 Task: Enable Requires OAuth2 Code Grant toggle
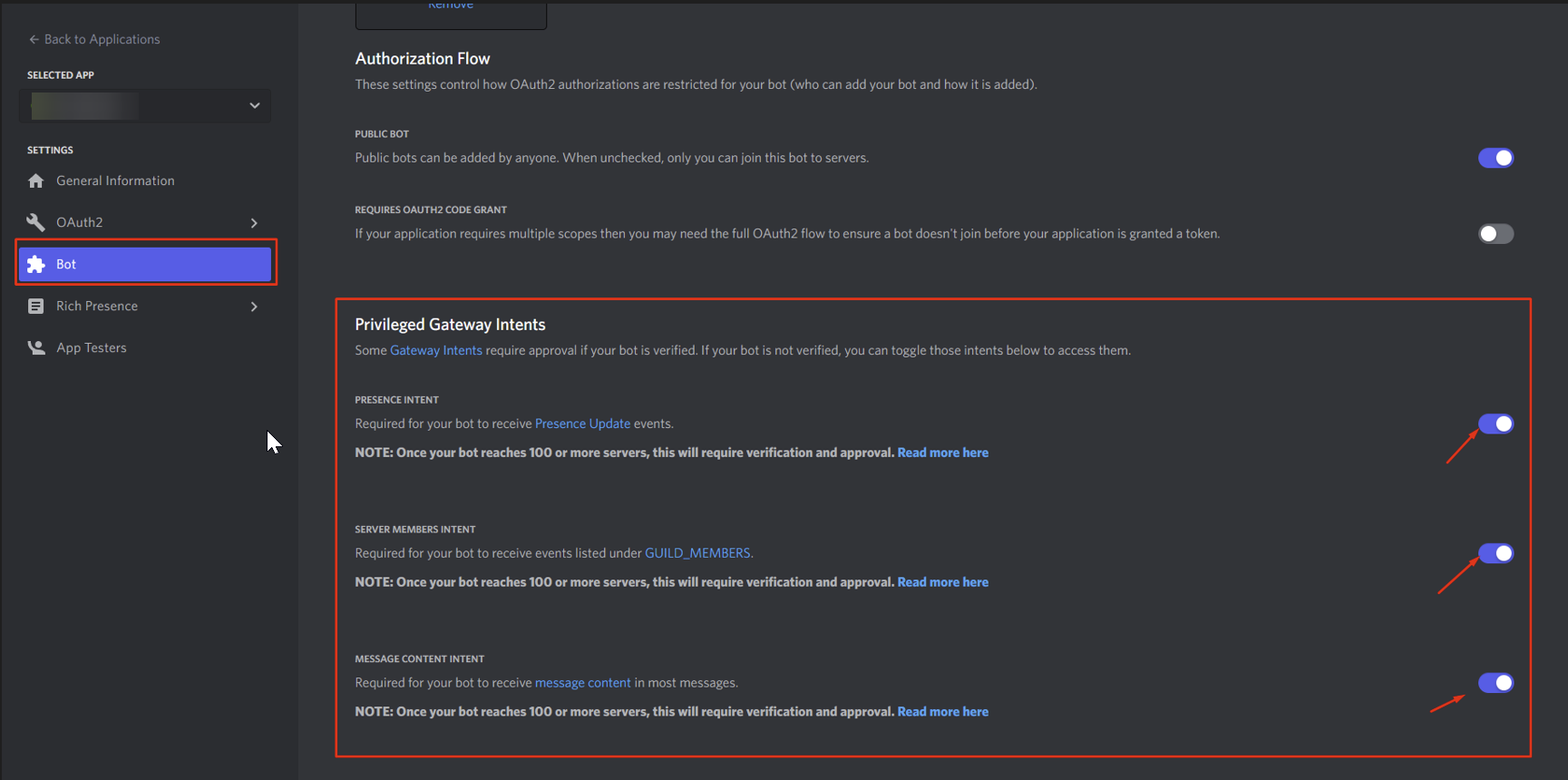pyautogui.click(x=1495, y=234)
